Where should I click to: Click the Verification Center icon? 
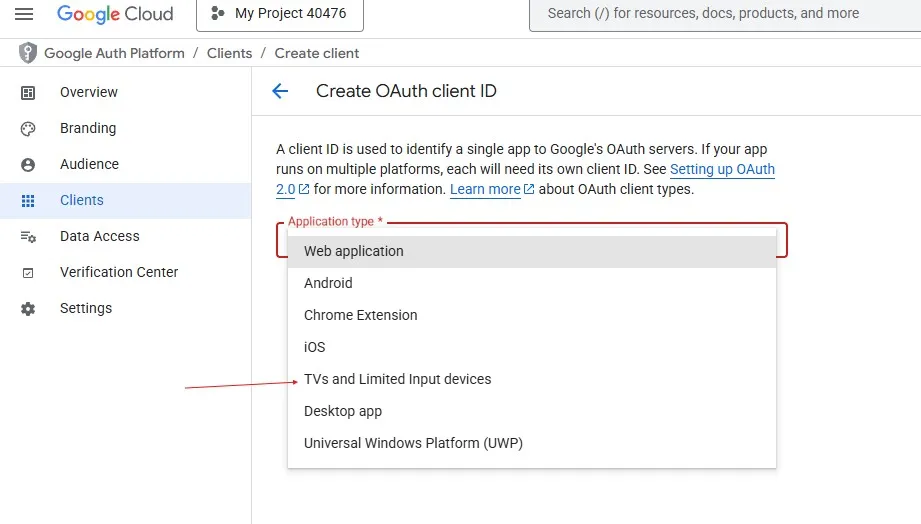coord(28,272)
